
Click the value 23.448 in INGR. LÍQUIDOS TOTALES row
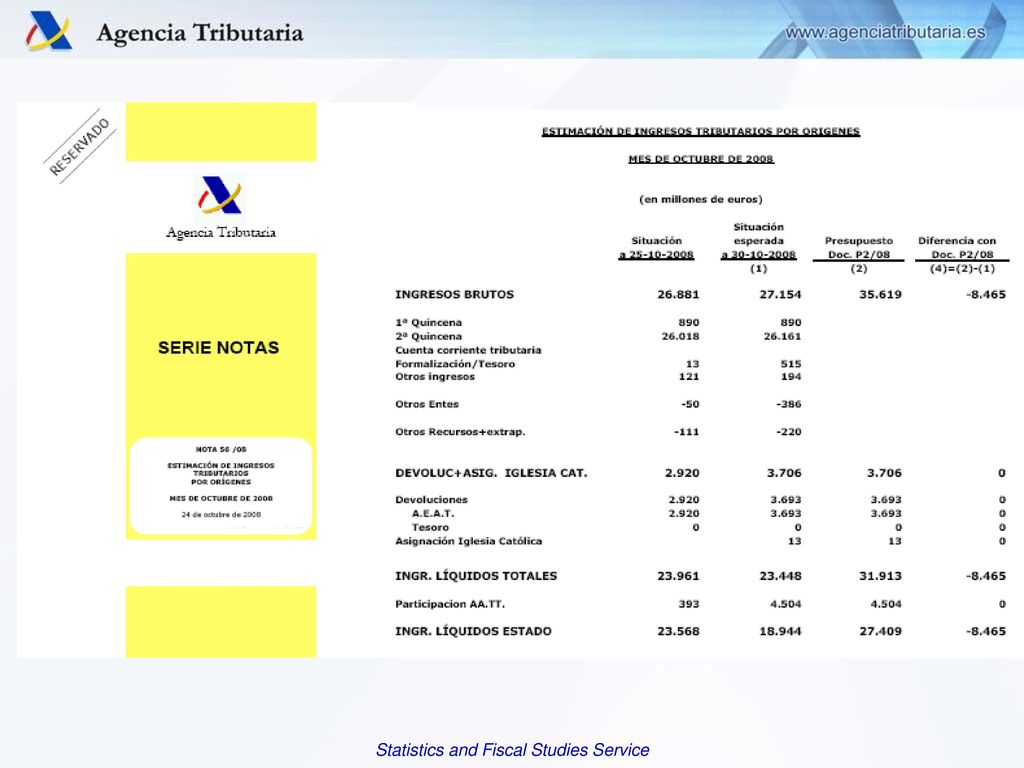tap(780, 576)
